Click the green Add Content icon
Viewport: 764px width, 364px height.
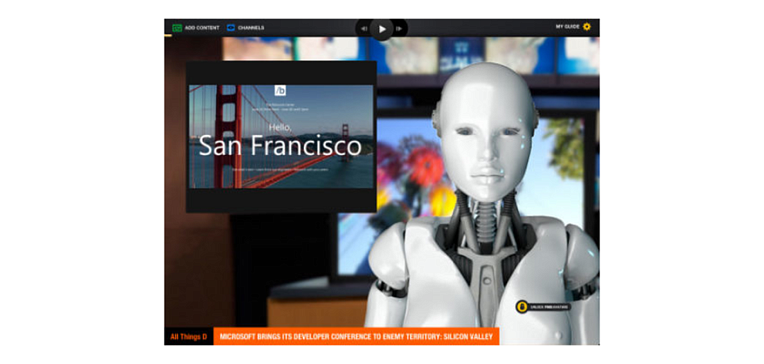(177, 28)
